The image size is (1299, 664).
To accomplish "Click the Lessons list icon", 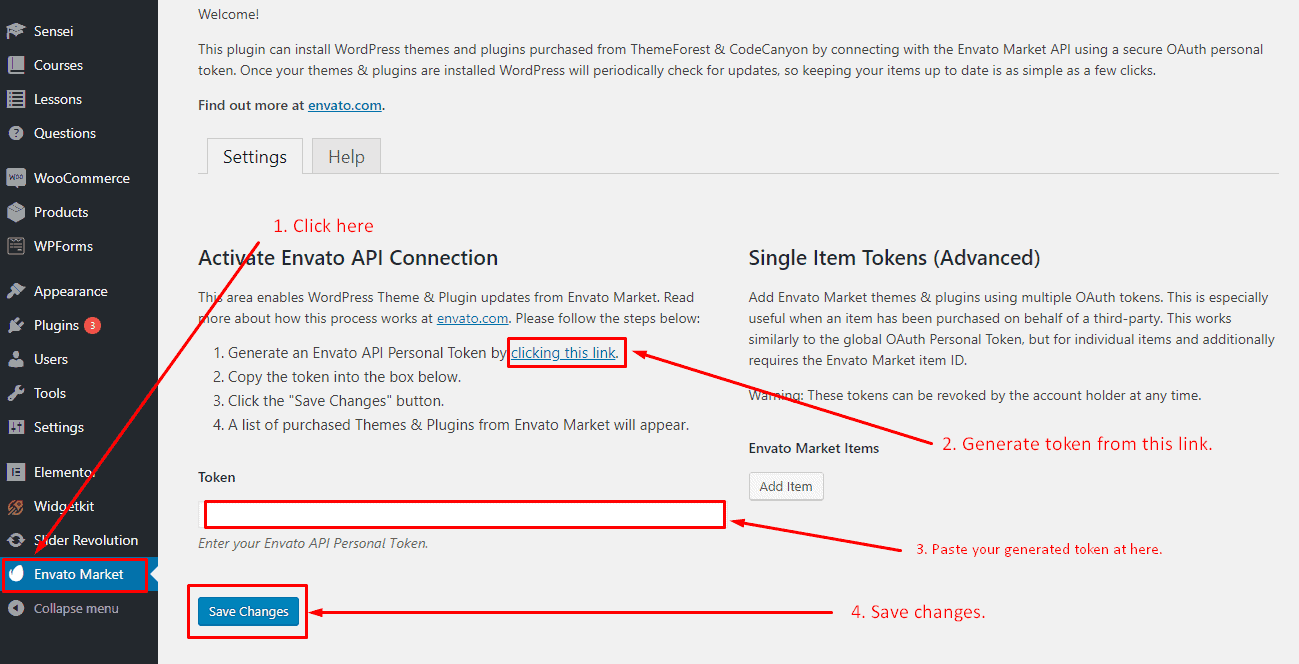I will (16, 99).
